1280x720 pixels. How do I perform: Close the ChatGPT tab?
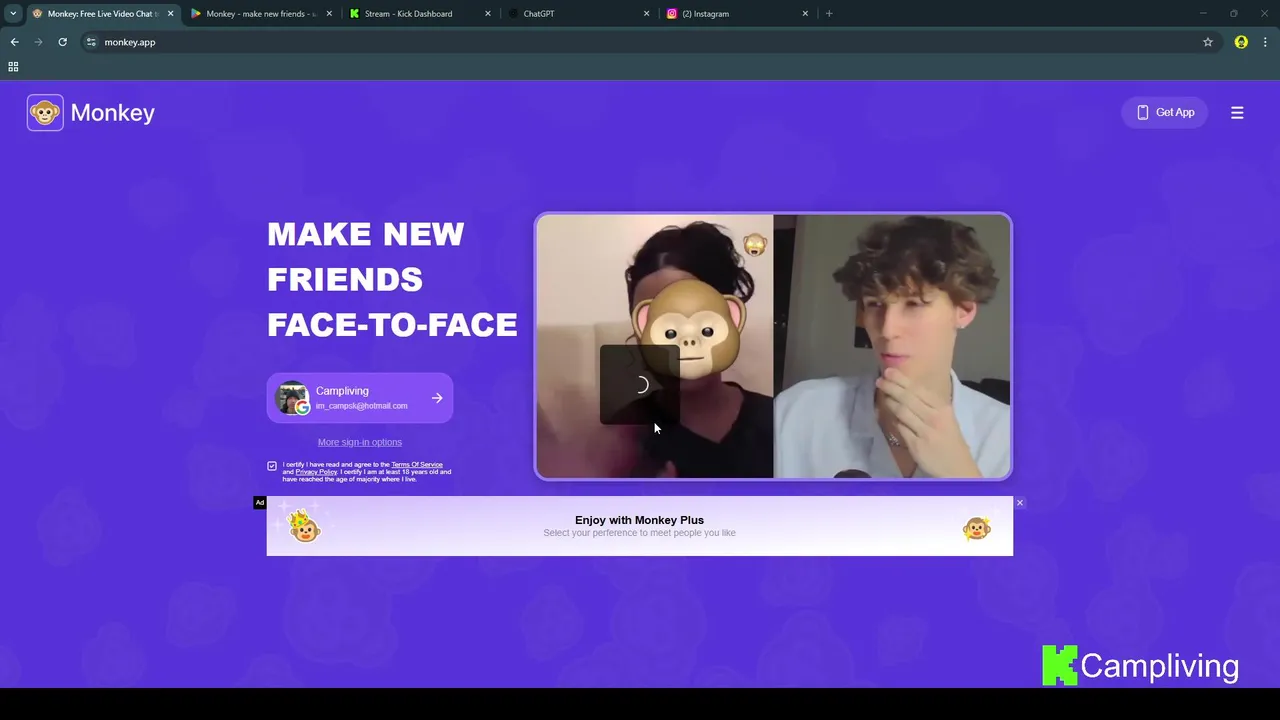[646, 14]
